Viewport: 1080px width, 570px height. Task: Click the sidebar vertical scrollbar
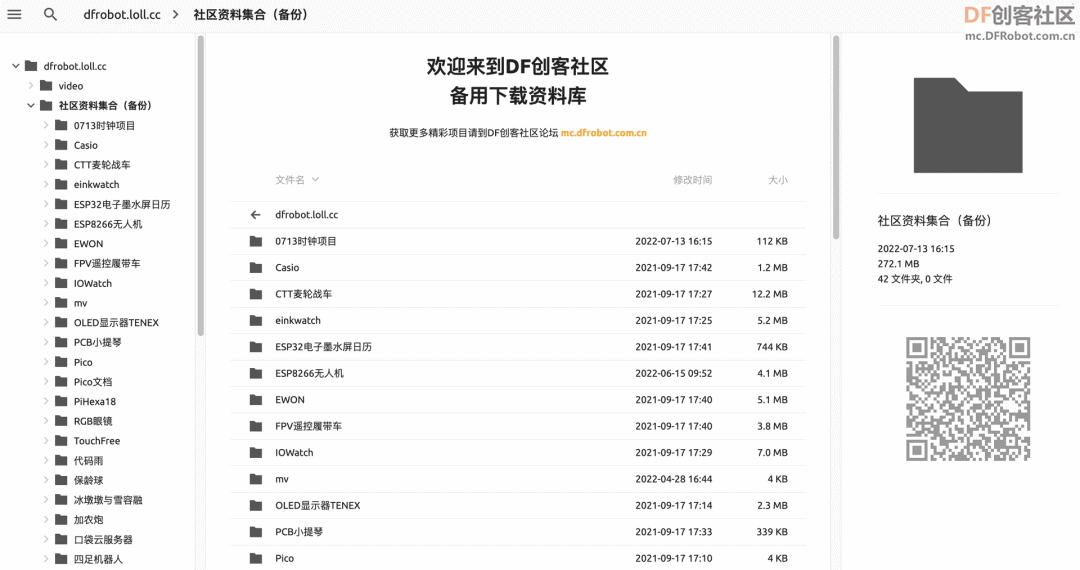200,186
